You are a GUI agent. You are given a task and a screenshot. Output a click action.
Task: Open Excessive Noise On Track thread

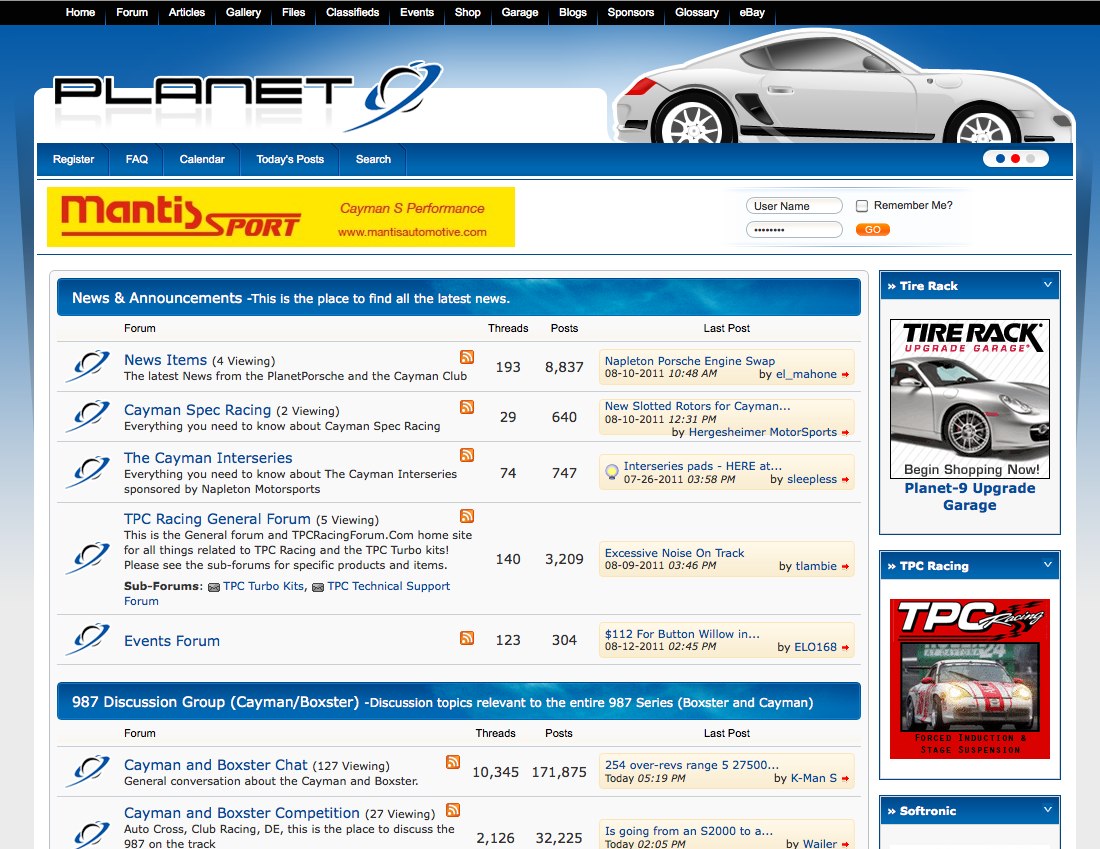pyautogui.click(x=674, y=553)
